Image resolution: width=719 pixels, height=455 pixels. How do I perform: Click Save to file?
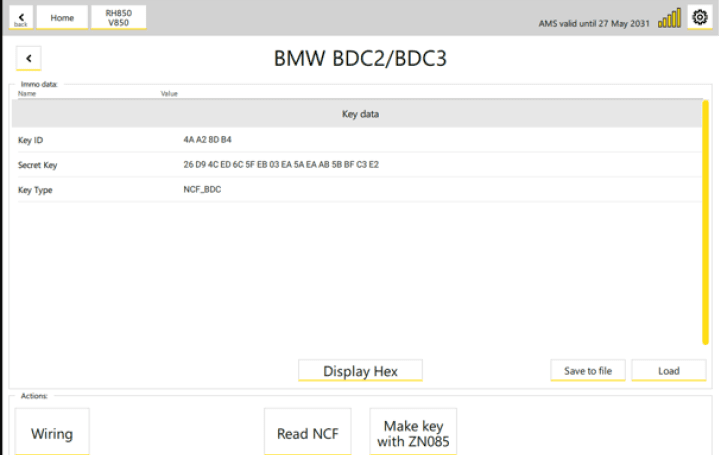click(588, 371)
